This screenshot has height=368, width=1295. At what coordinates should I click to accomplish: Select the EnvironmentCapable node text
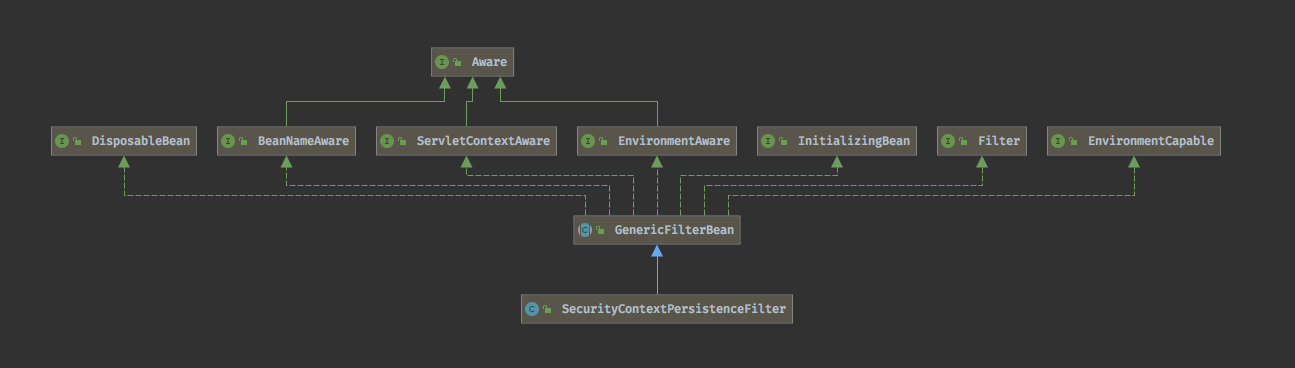[x=1151, y=141]
